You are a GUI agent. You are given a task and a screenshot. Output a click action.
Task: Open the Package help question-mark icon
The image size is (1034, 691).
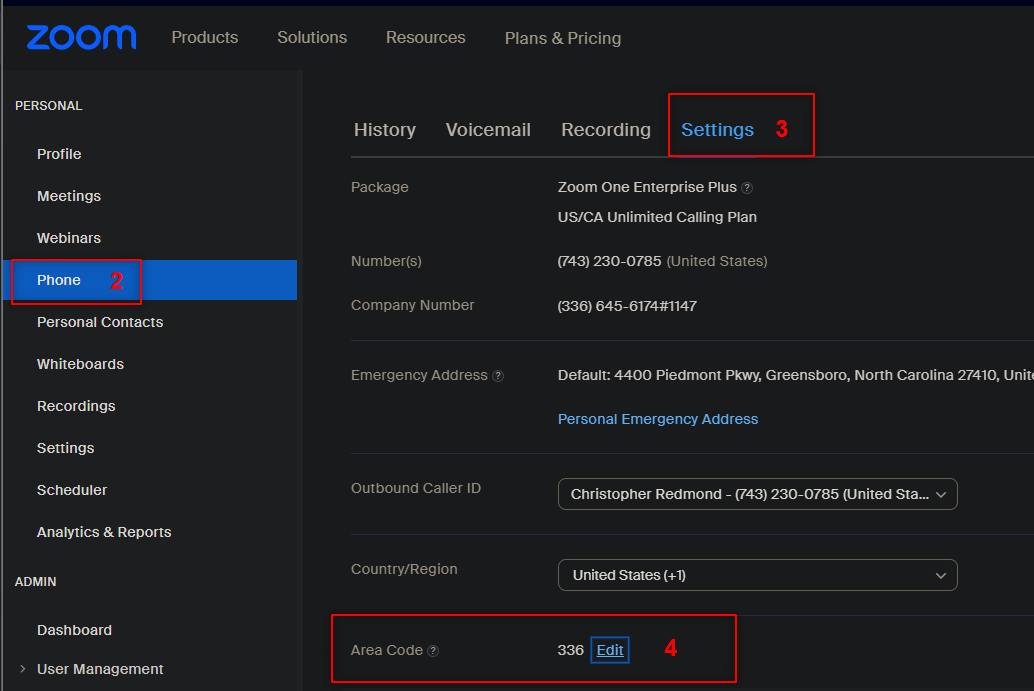coord(746,188)
